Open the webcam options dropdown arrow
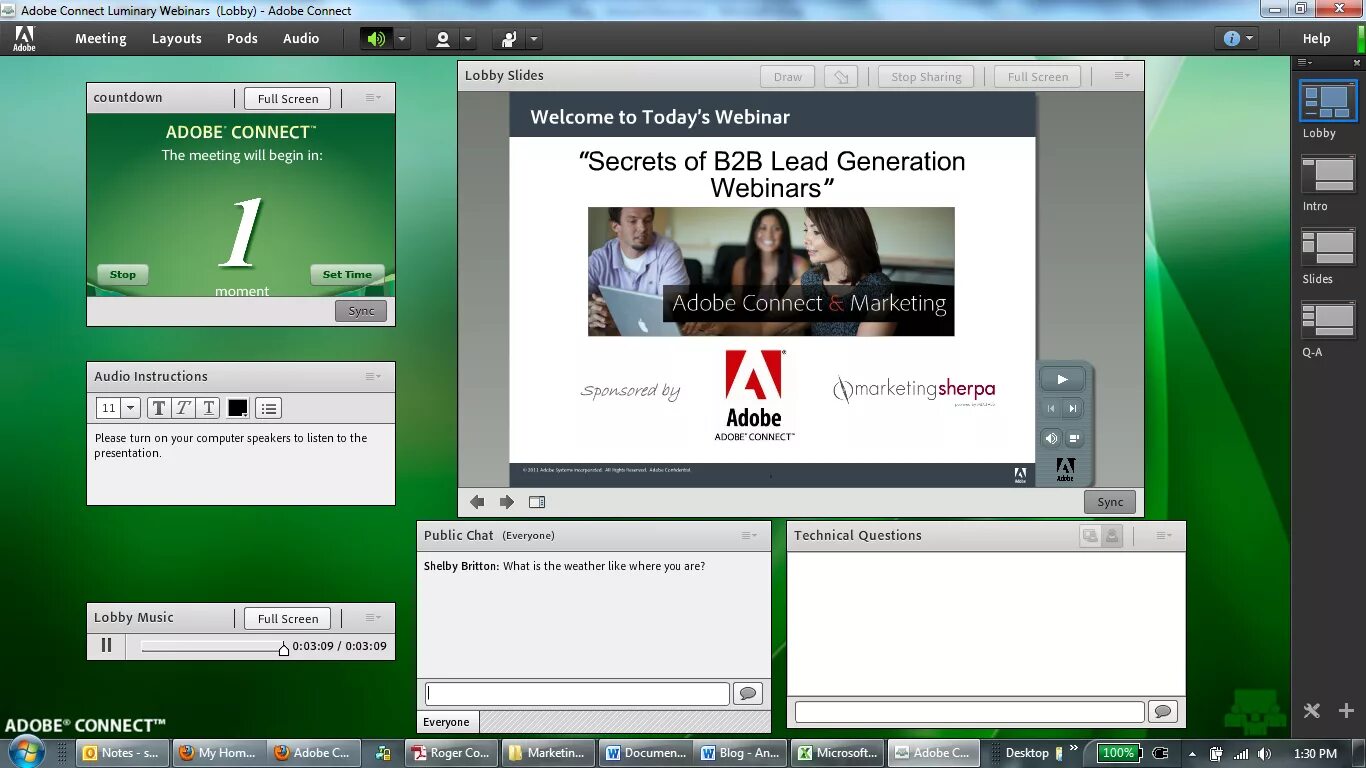 (467, 39)
